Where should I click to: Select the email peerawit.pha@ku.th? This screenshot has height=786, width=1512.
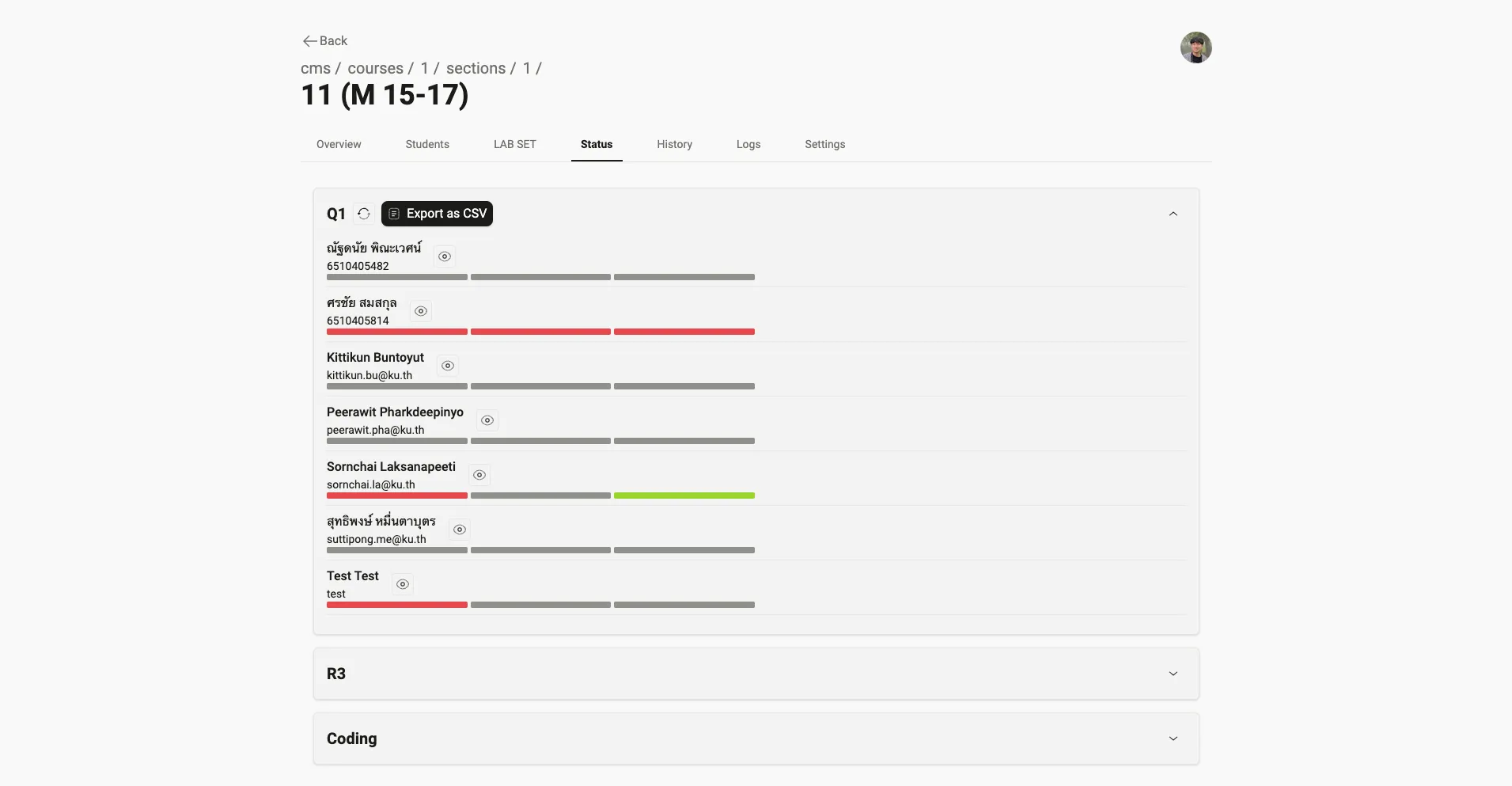[x=375, y=430]
